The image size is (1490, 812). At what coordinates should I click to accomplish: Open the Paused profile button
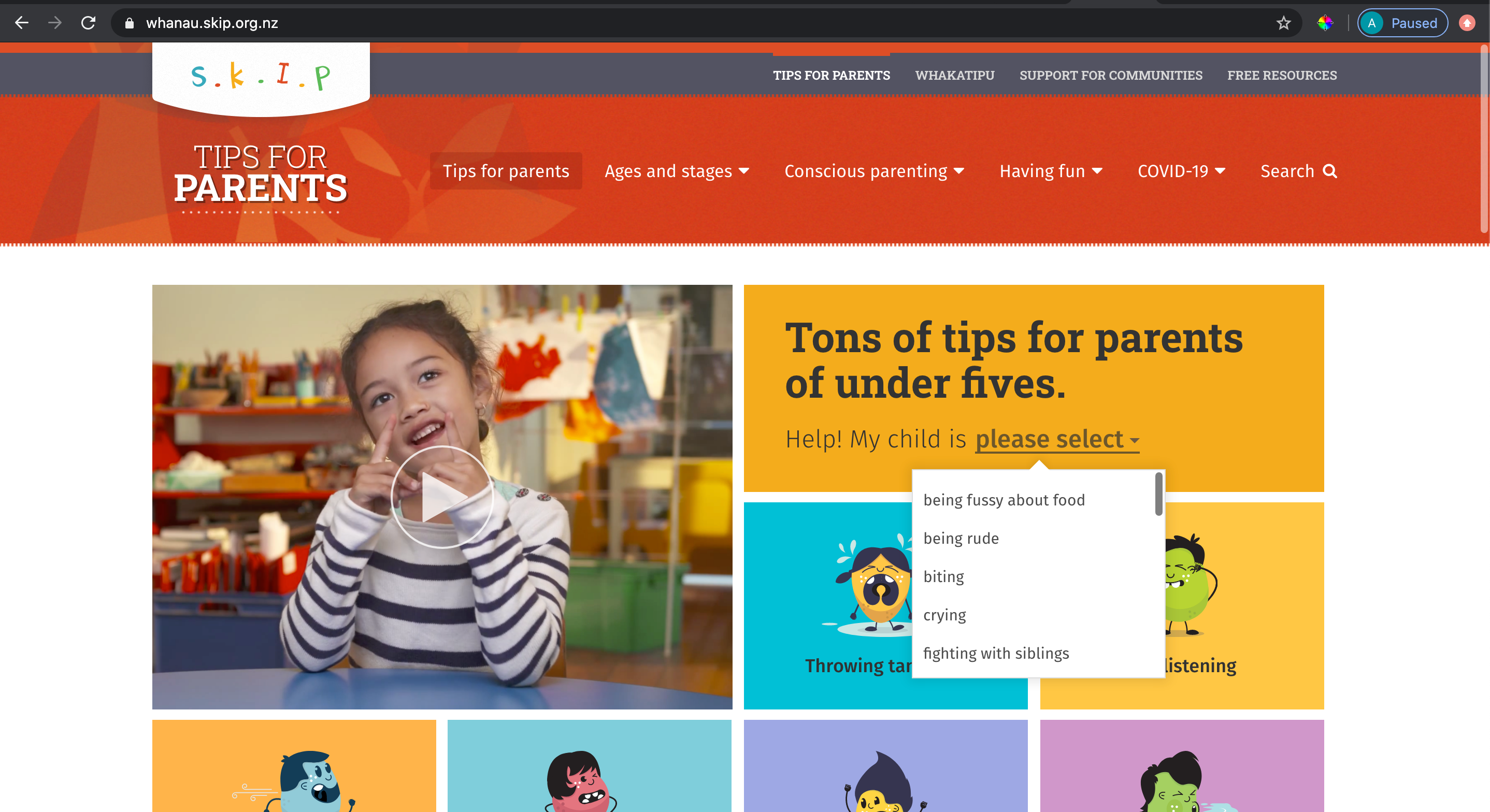1402,23
